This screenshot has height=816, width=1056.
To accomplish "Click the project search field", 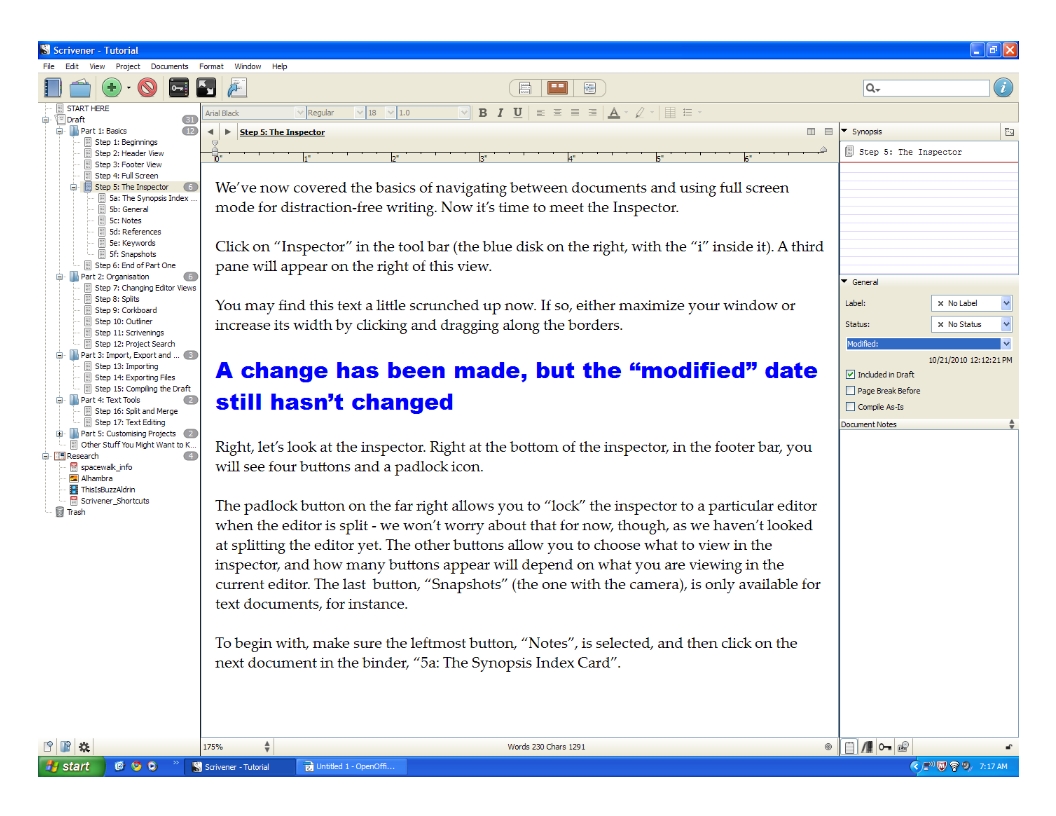I will coord(925,88).
